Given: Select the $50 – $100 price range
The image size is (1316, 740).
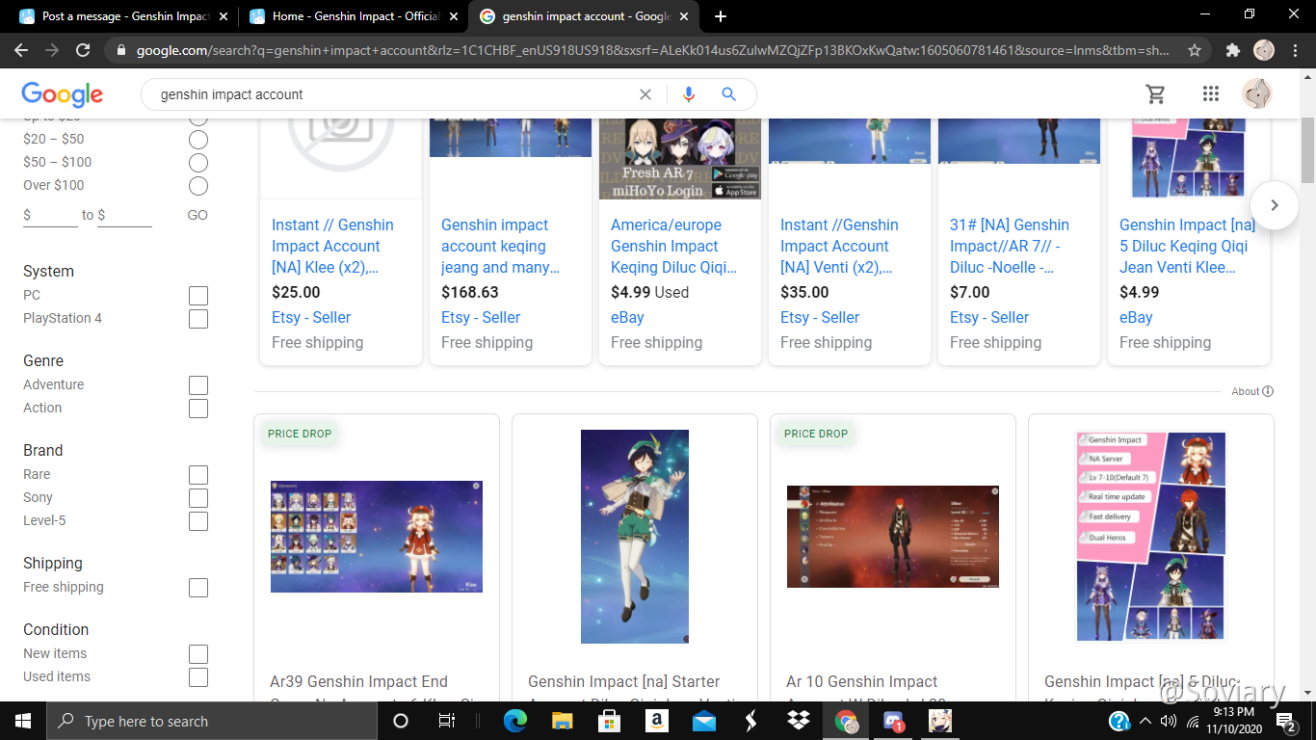Looking at the screenshot, I should tap(198, 163).
